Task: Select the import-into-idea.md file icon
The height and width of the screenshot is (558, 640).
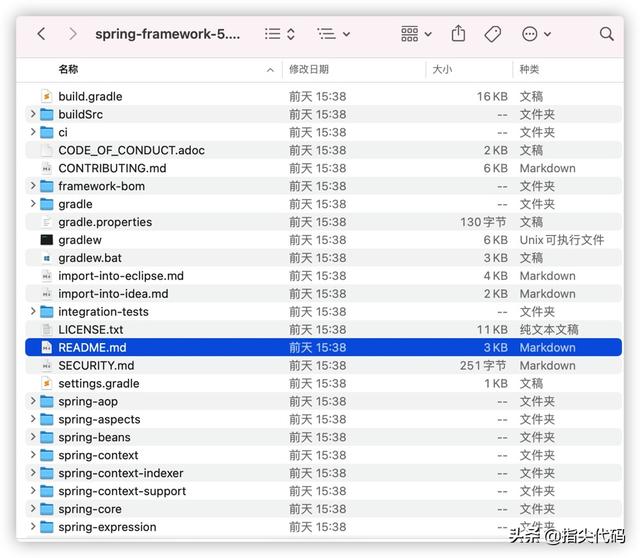Action: coord(47,294)
